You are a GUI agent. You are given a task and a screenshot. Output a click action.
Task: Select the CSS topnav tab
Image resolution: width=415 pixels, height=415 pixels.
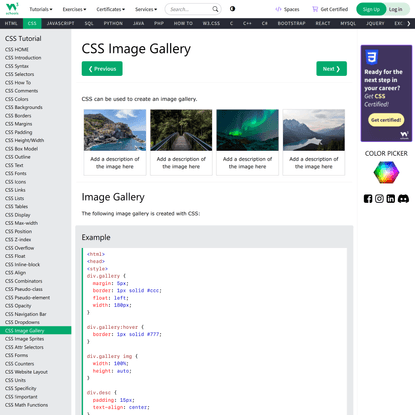[32, 23]
